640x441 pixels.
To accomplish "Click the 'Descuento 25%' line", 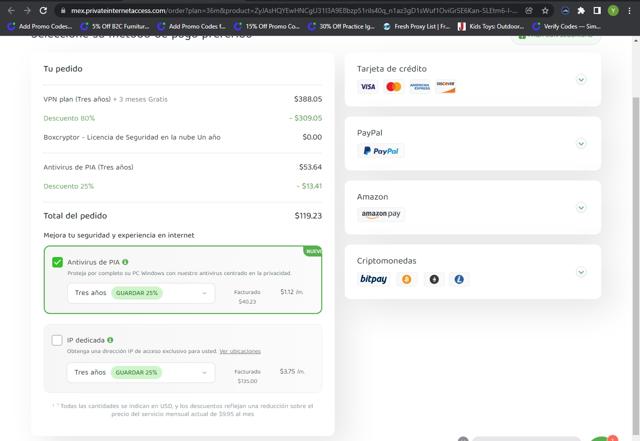I will pos(182,186).
